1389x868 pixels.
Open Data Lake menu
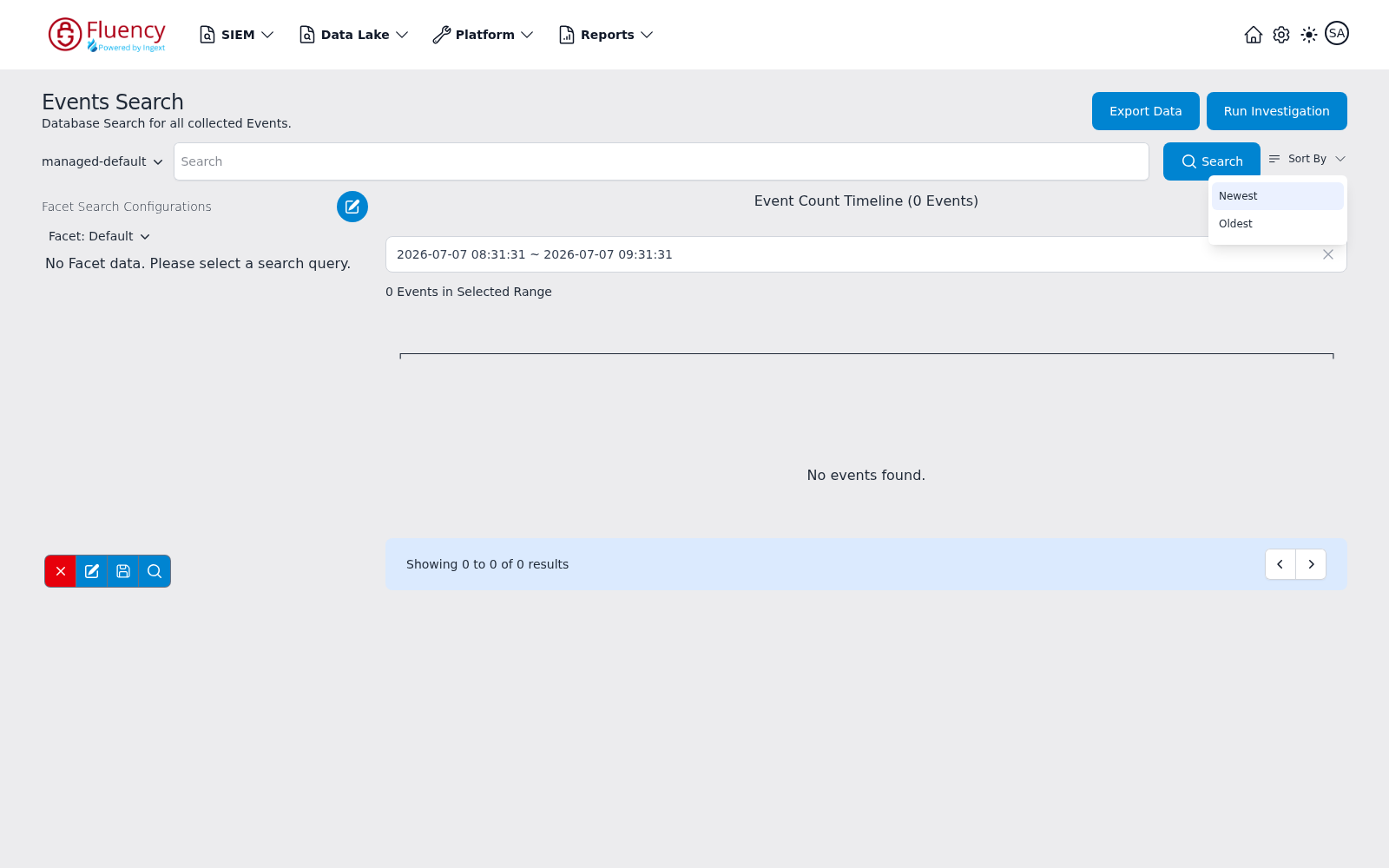[x=353, y=35]
